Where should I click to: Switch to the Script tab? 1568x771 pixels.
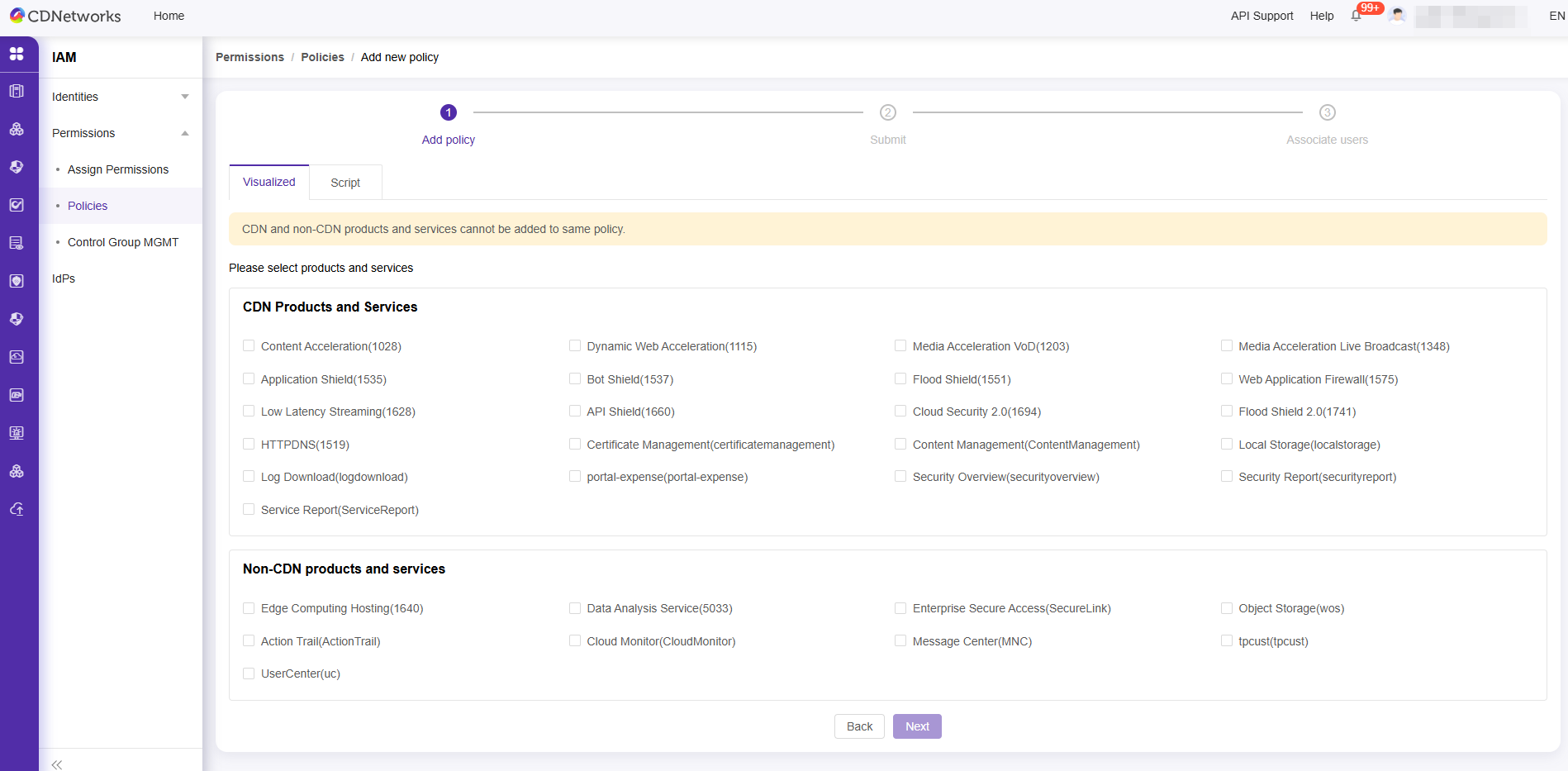click(x=345, y=183)
